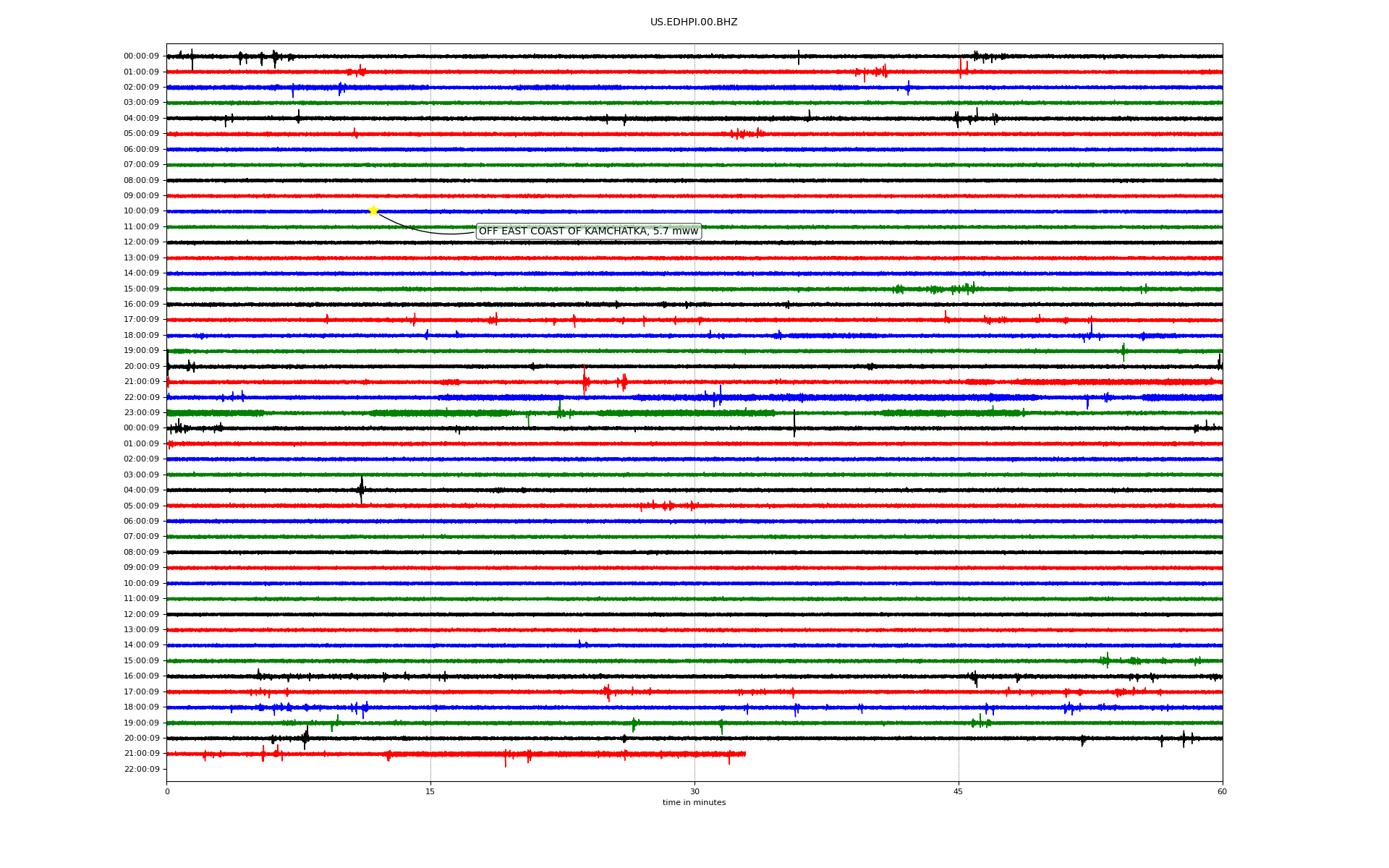Screen dimensions: 1389x868
Task: Click the topmost 00:00:09 row label
Action: click(141, 56)
